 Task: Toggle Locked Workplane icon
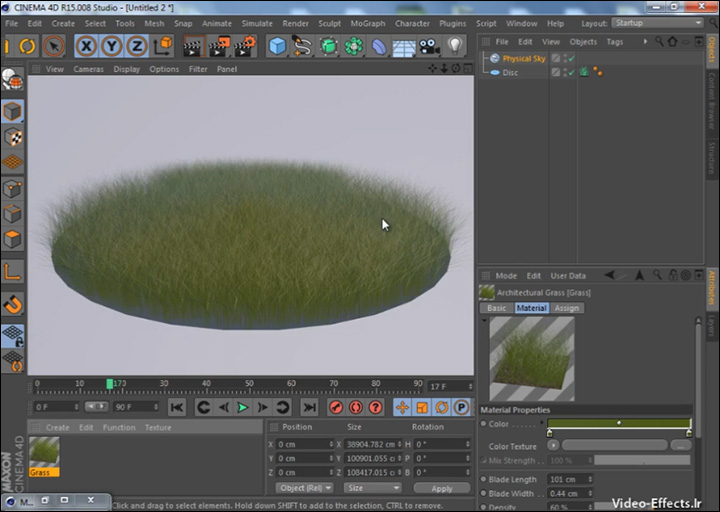tap(12, 336)
